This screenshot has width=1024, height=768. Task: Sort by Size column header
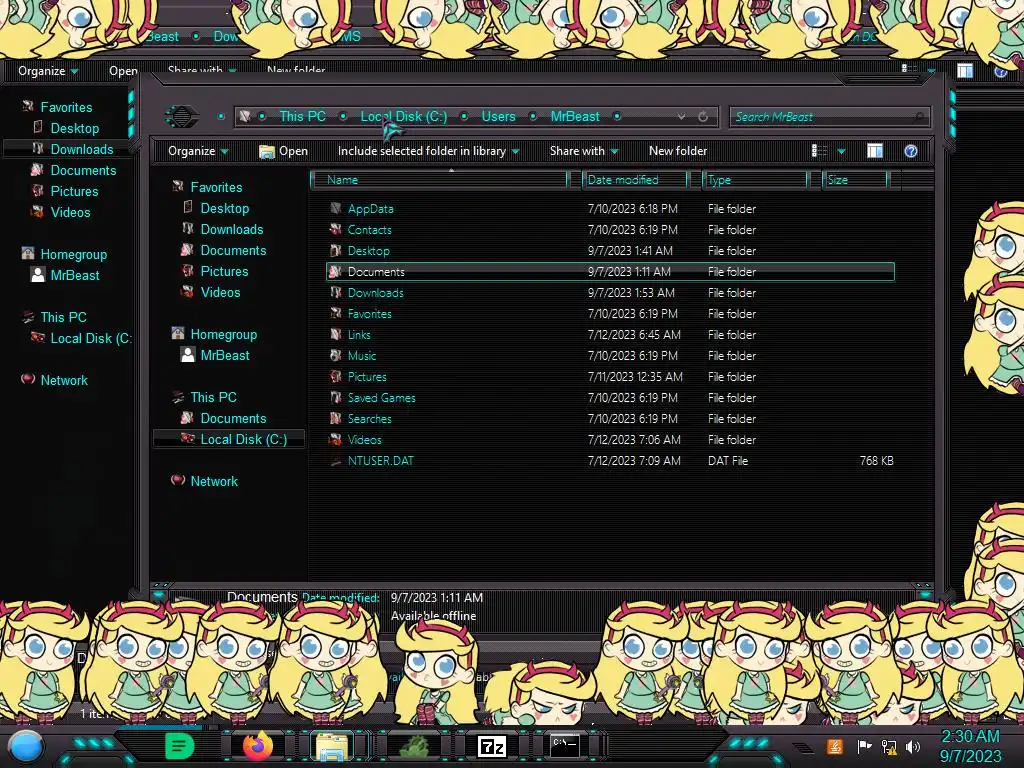(854, 180)
